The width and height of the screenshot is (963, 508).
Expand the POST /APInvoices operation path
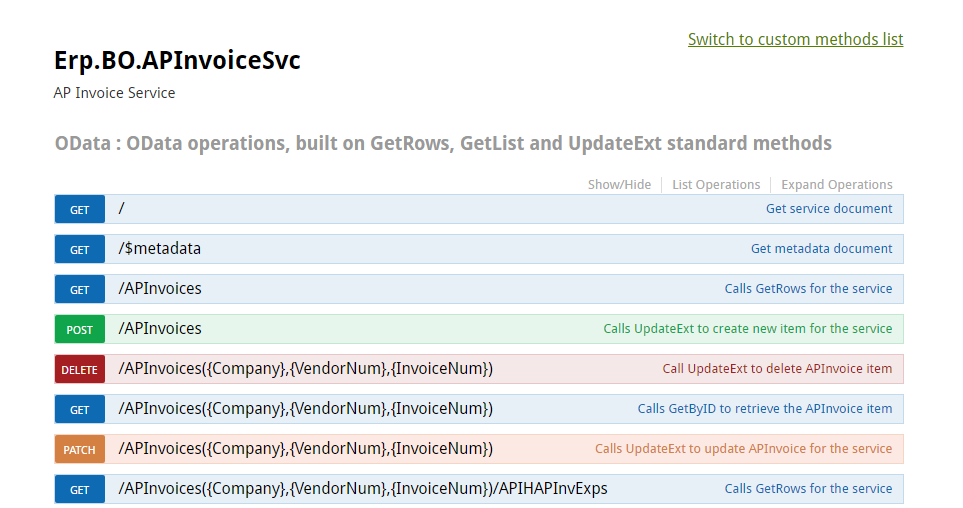pos(160,329)
